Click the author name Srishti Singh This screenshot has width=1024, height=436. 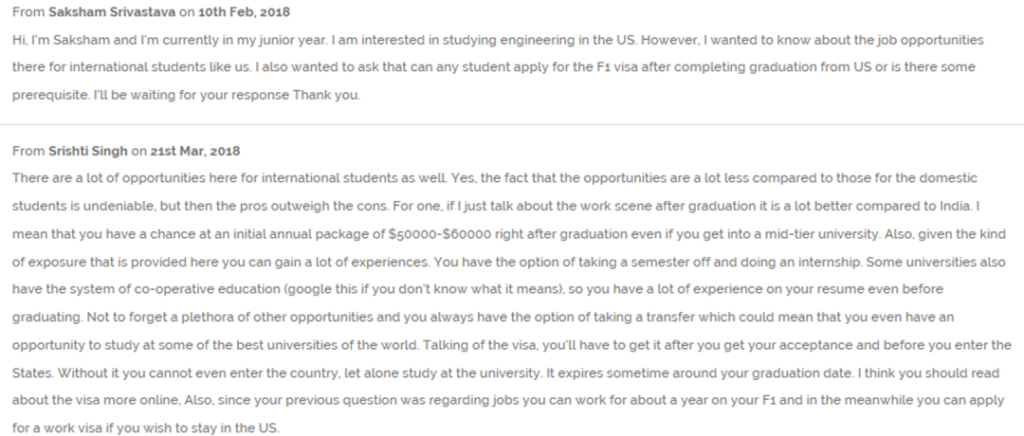tap(88, 151)
